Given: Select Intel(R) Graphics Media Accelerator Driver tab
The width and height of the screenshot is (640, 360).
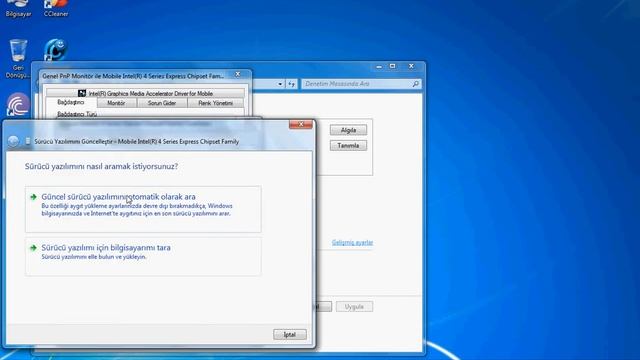Looking at the screenshot, I should [x=145, y=93].
